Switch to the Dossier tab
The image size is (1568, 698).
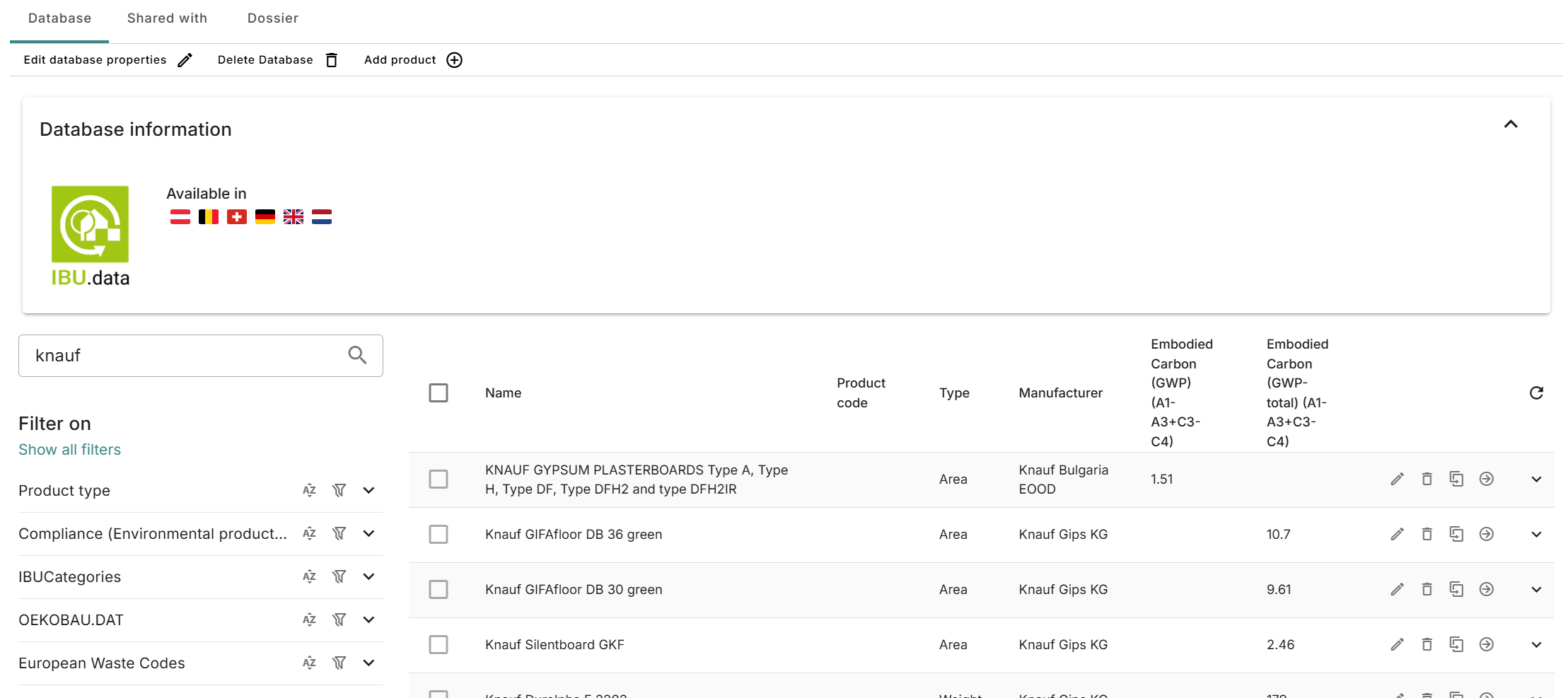pyautogui.click(x=273, y=18)
